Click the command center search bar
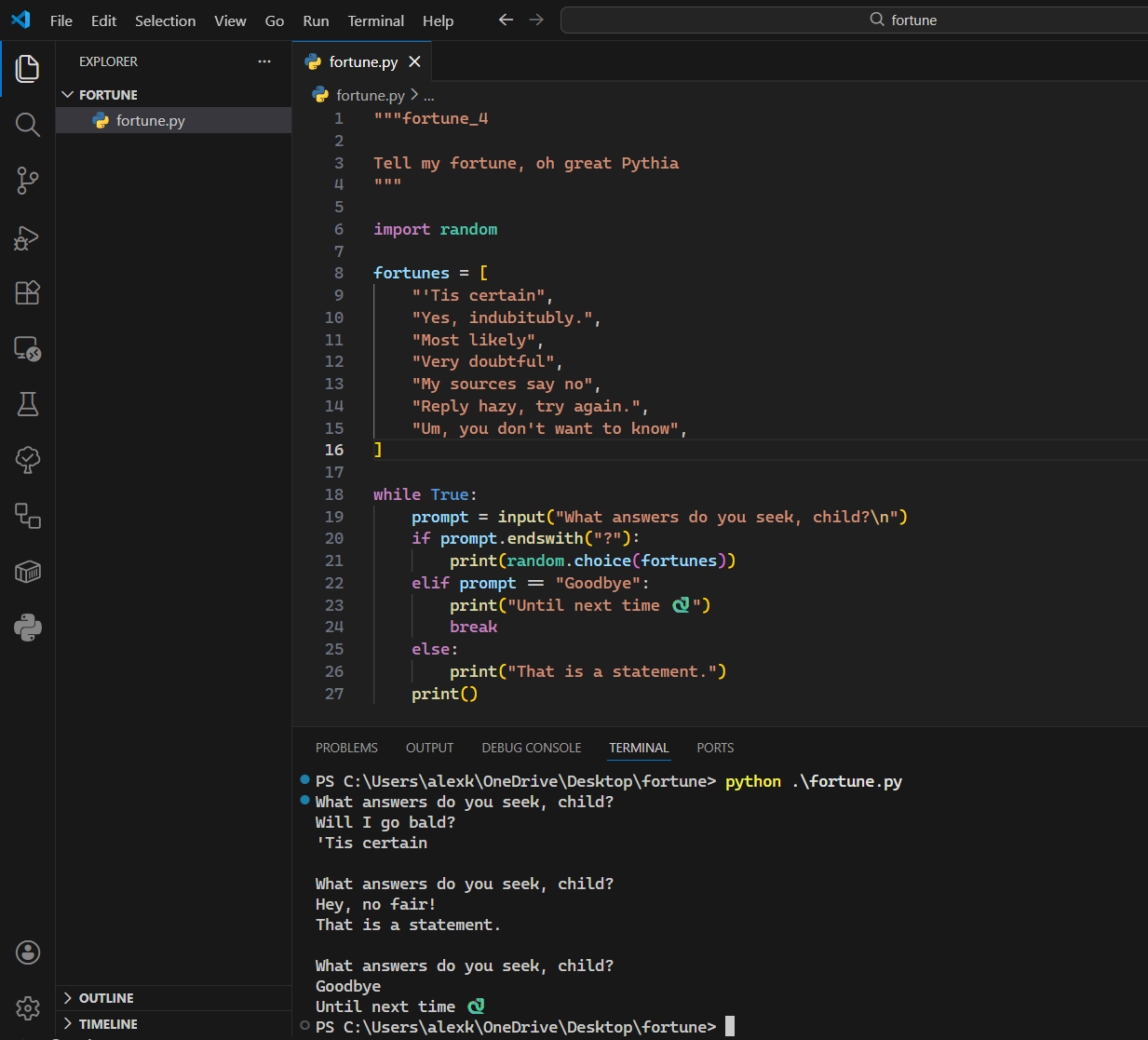Screen dimensions: 1148x1040 click(853, 19)
